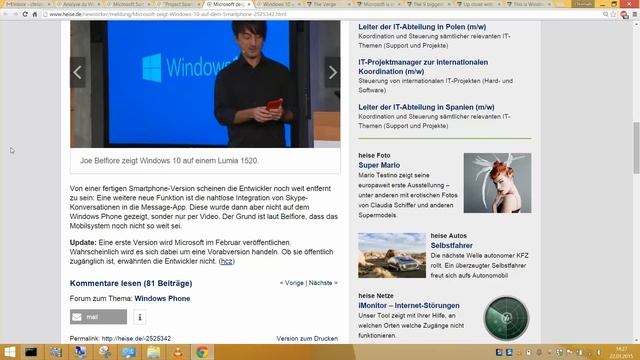Open permalink http://heise.de/-2525342
The width and height of the screenshot is (640, 360).
(136, 338)
